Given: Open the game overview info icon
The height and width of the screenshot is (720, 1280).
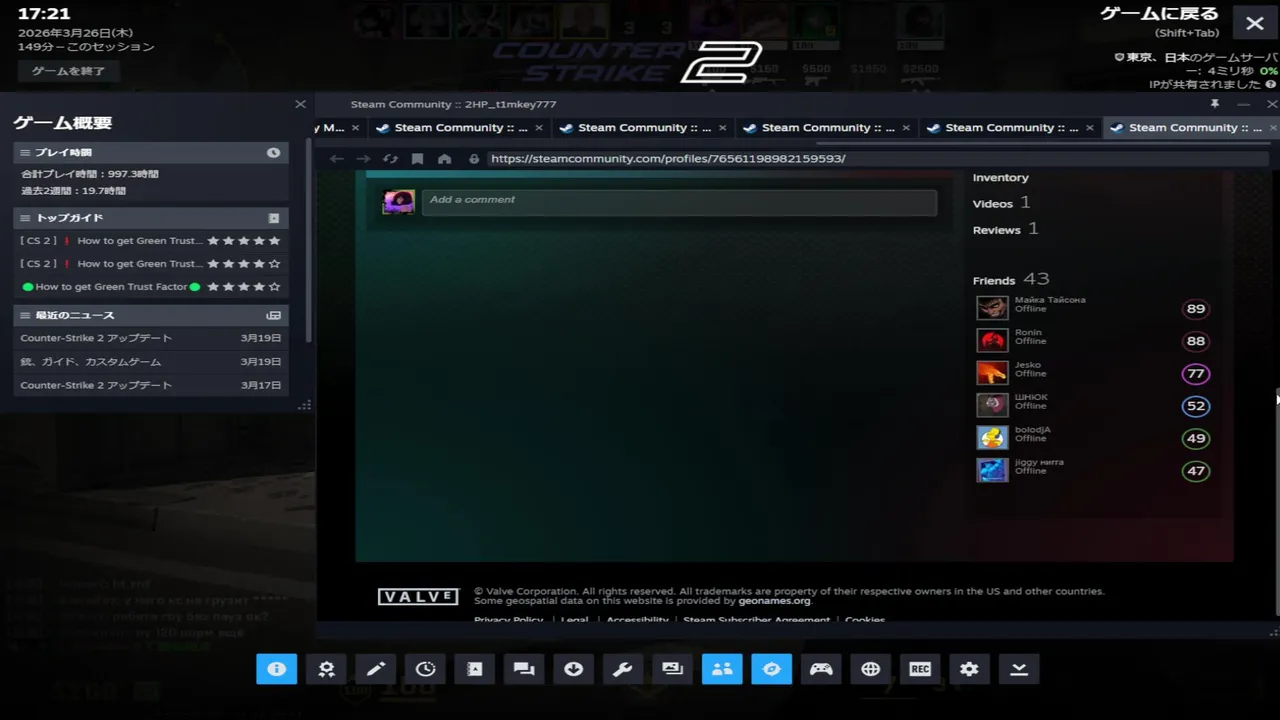Looking at the screenshot, I should click(x=276, y=669).
